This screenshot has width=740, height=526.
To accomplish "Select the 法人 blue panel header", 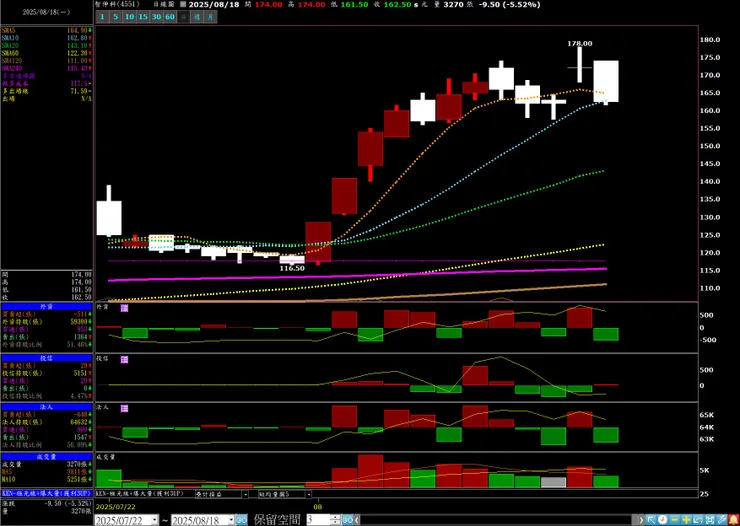I will (46, 407).
